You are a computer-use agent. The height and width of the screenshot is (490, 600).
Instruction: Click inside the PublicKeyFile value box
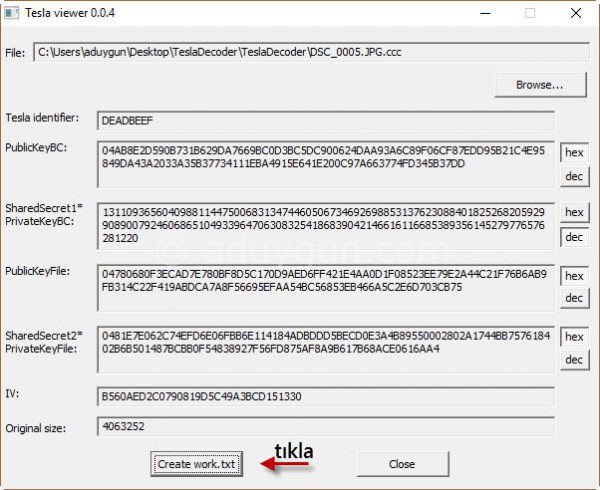pos(326,288)
